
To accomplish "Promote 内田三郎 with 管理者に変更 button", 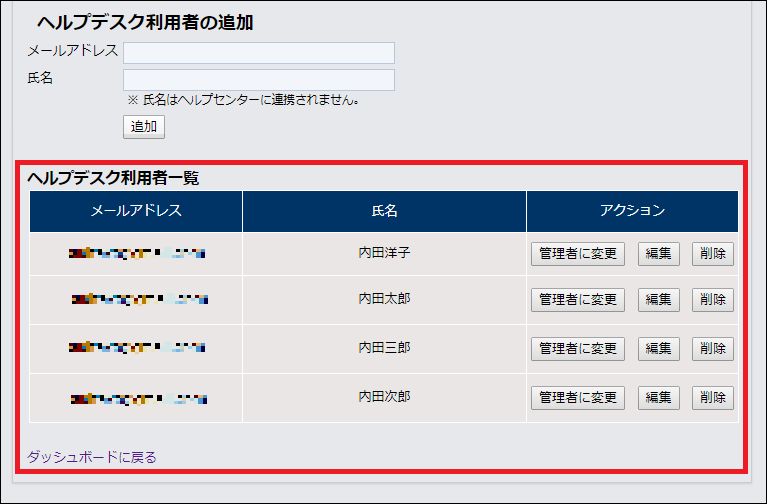I will tap(577, 349).
